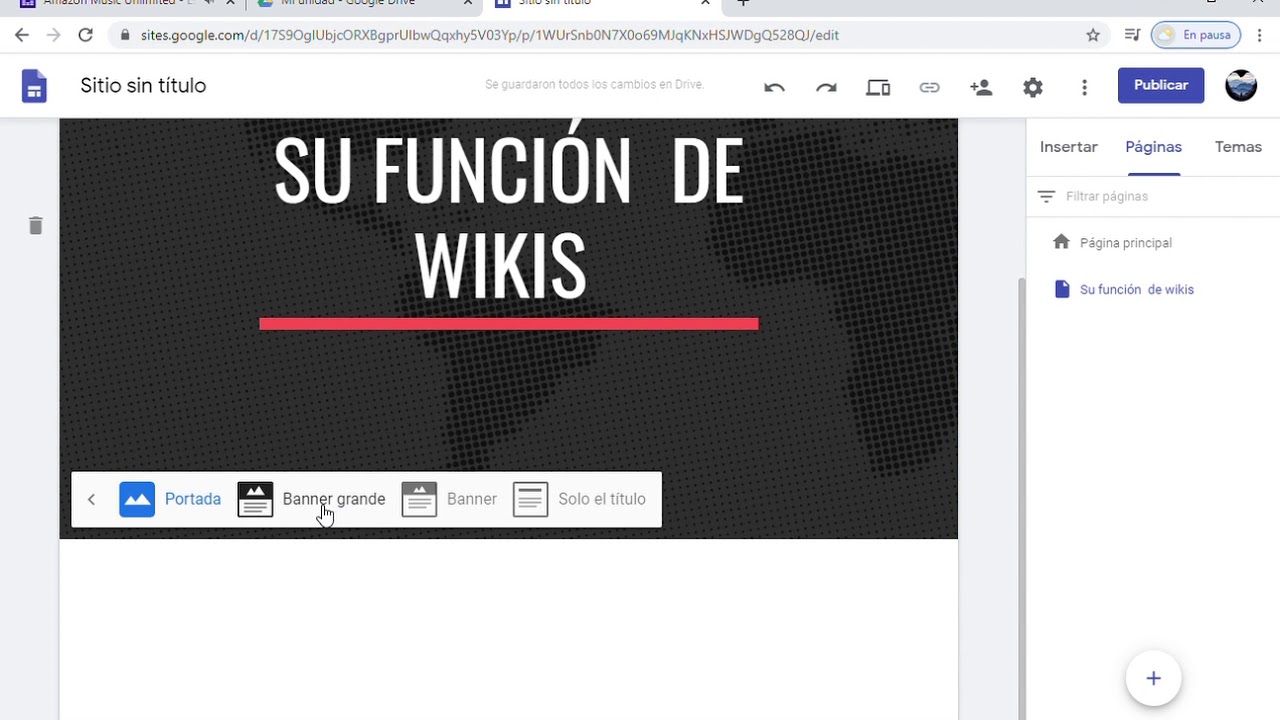Edit the site name Sitio sin título
The height and width of the screenshot is (720, 1280).
[143, 86]
